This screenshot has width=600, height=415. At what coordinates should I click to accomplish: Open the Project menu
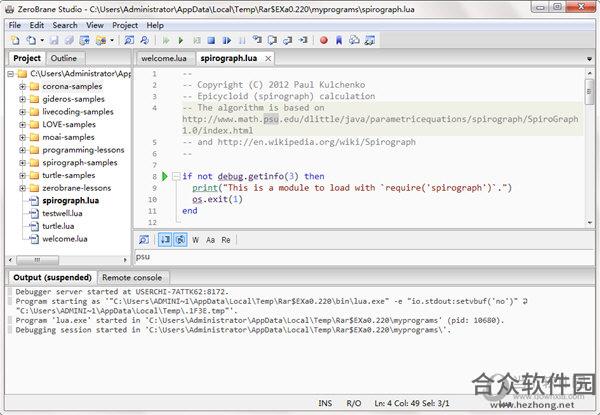pyautogui.click(x=125, y=25)
